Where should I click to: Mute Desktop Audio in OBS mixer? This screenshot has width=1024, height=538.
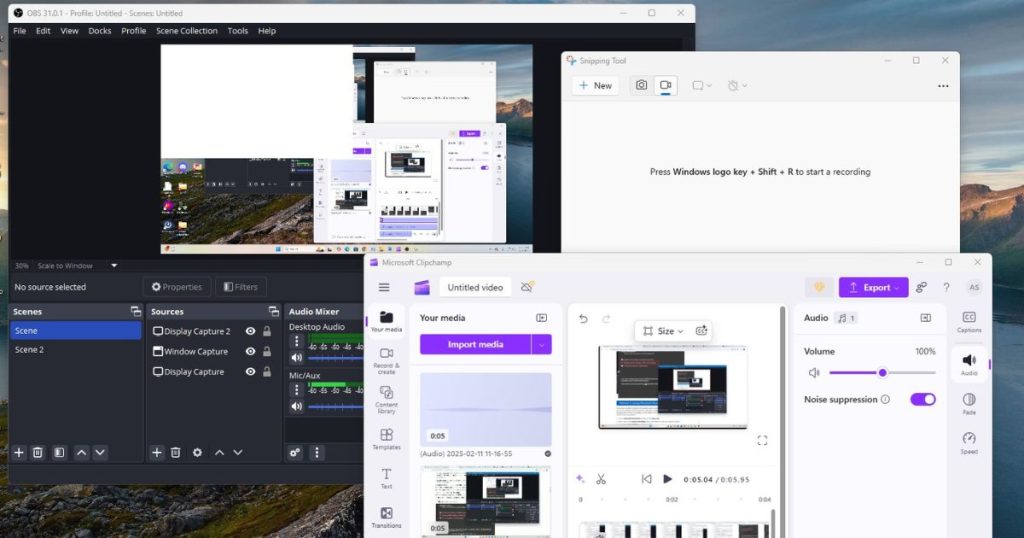click(x=296, y=357)
